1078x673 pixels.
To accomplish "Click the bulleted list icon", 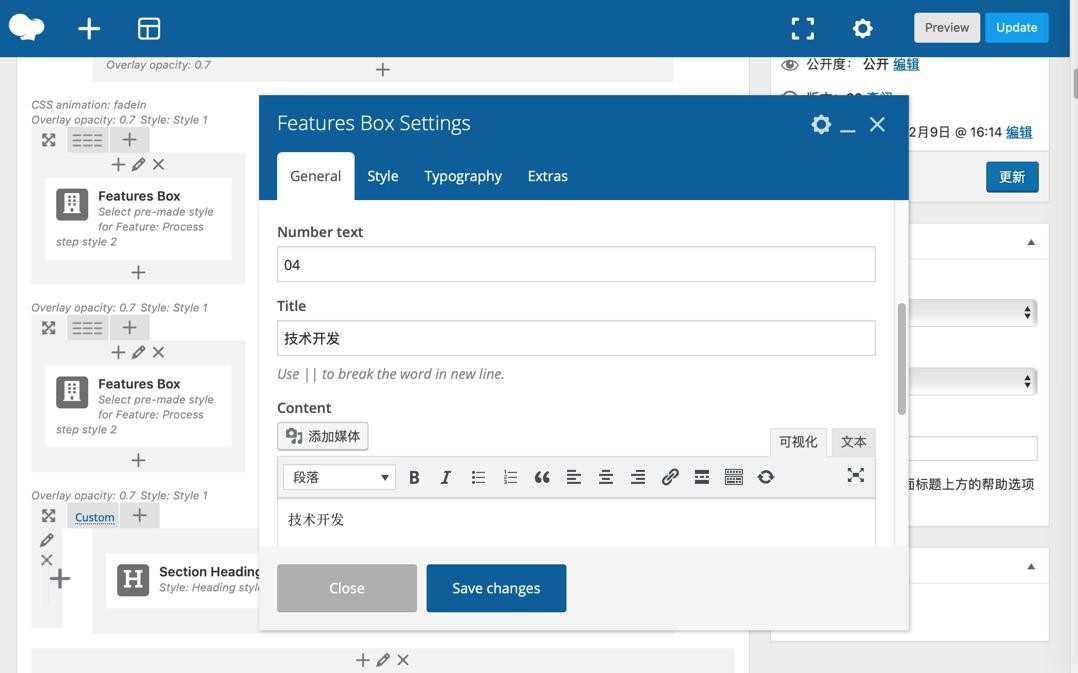I will click(478, 477).
